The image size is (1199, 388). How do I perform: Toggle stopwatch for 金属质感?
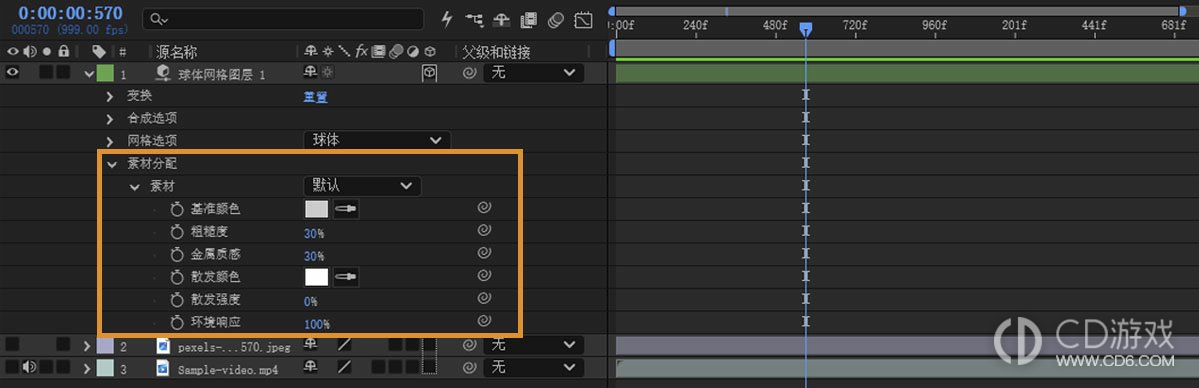177,254
